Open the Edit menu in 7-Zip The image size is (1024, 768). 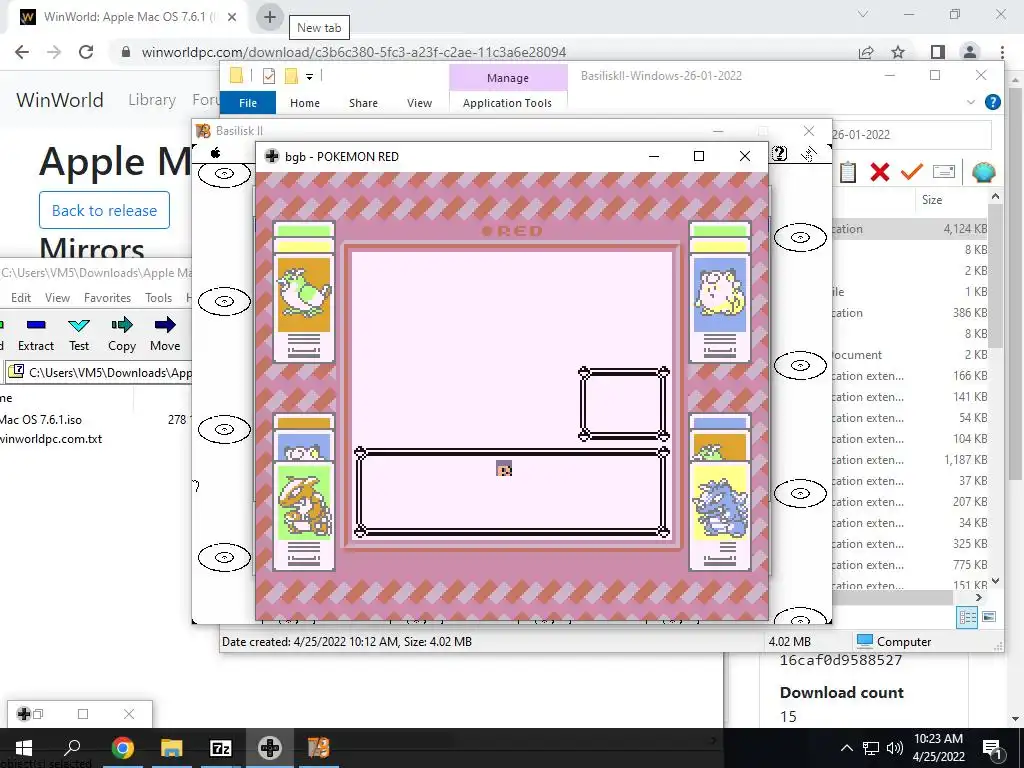(21, 298)
